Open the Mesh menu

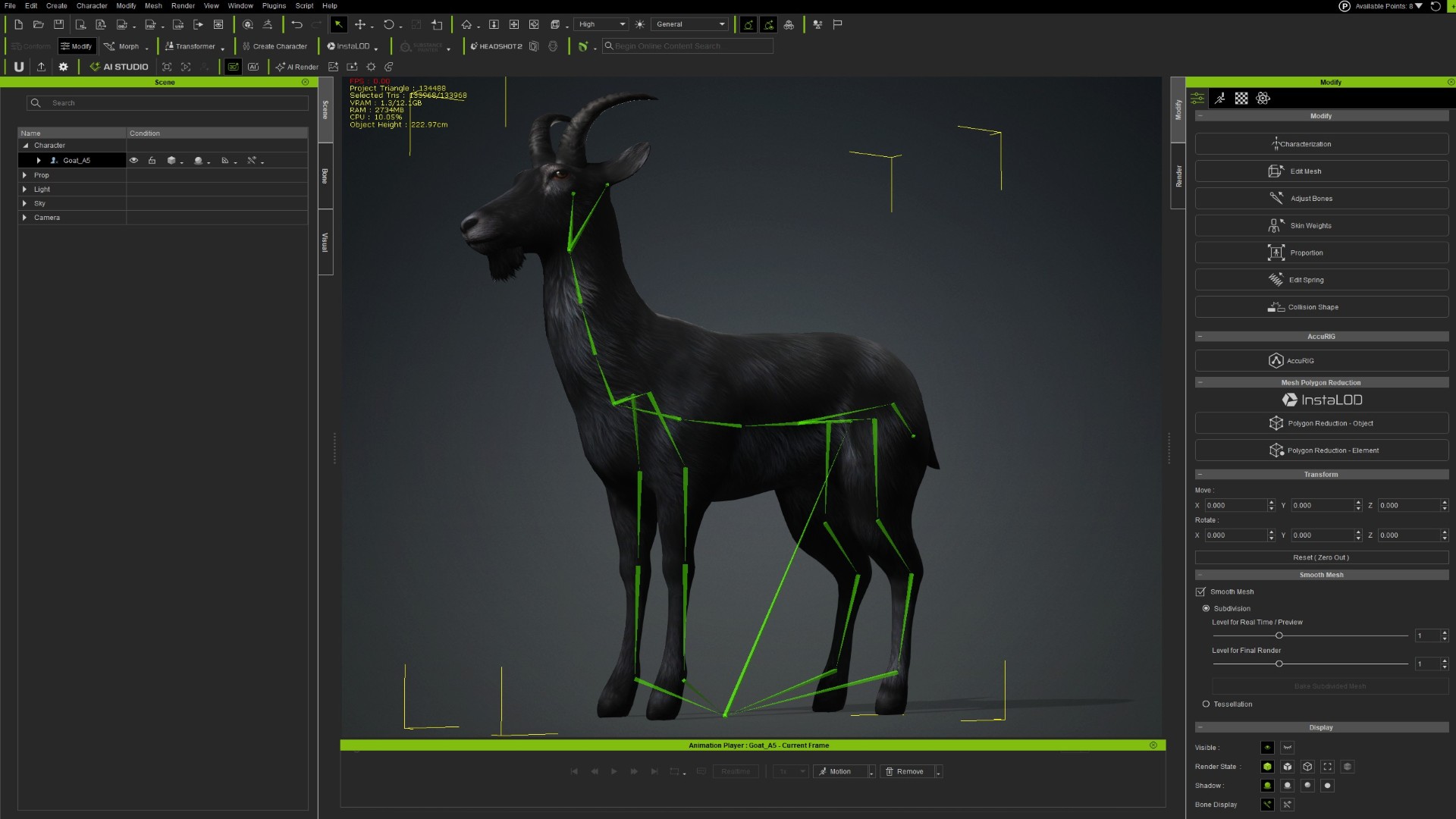[x=153, y=5]
